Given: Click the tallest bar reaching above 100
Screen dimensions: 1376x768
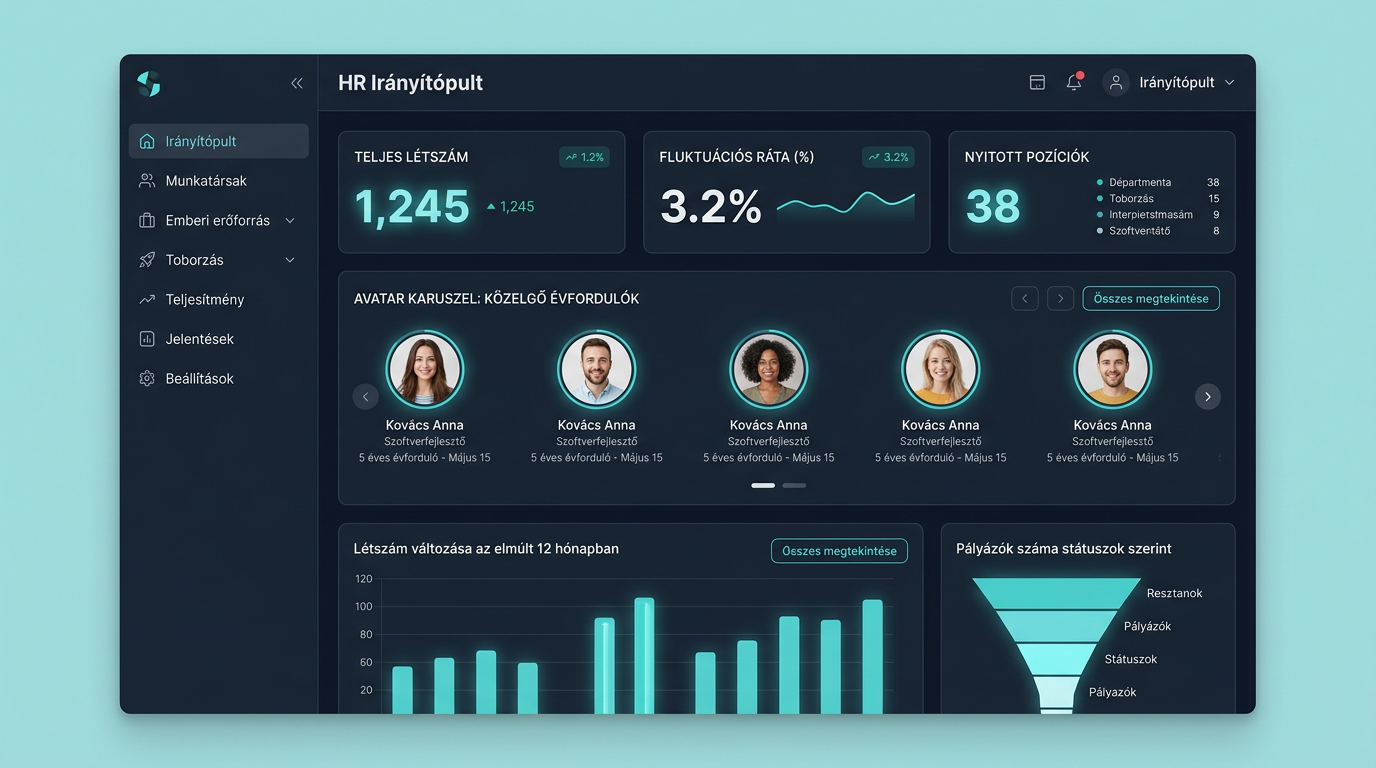Looking at the screenshot, I should pyautogui.click(x=644, y=656).
